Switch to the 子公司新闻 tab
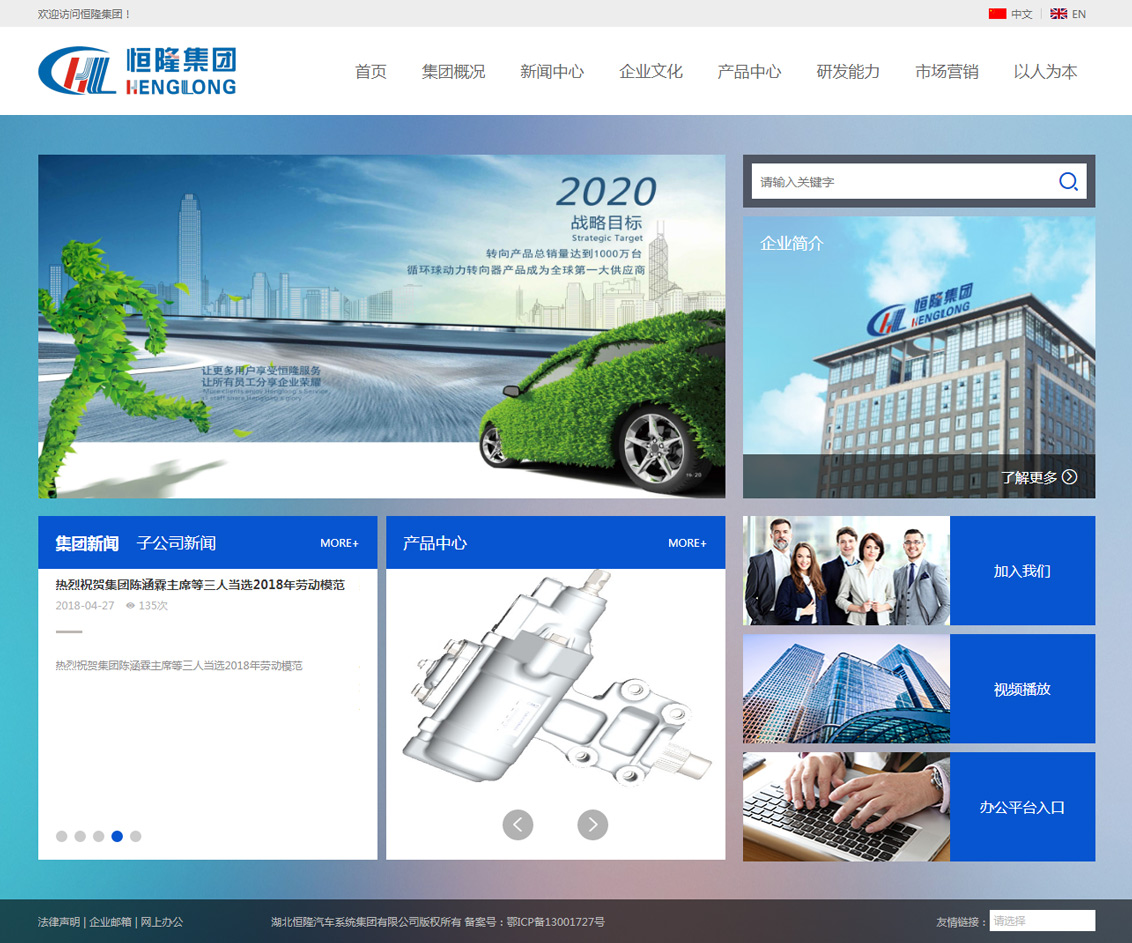 [176, 543]
